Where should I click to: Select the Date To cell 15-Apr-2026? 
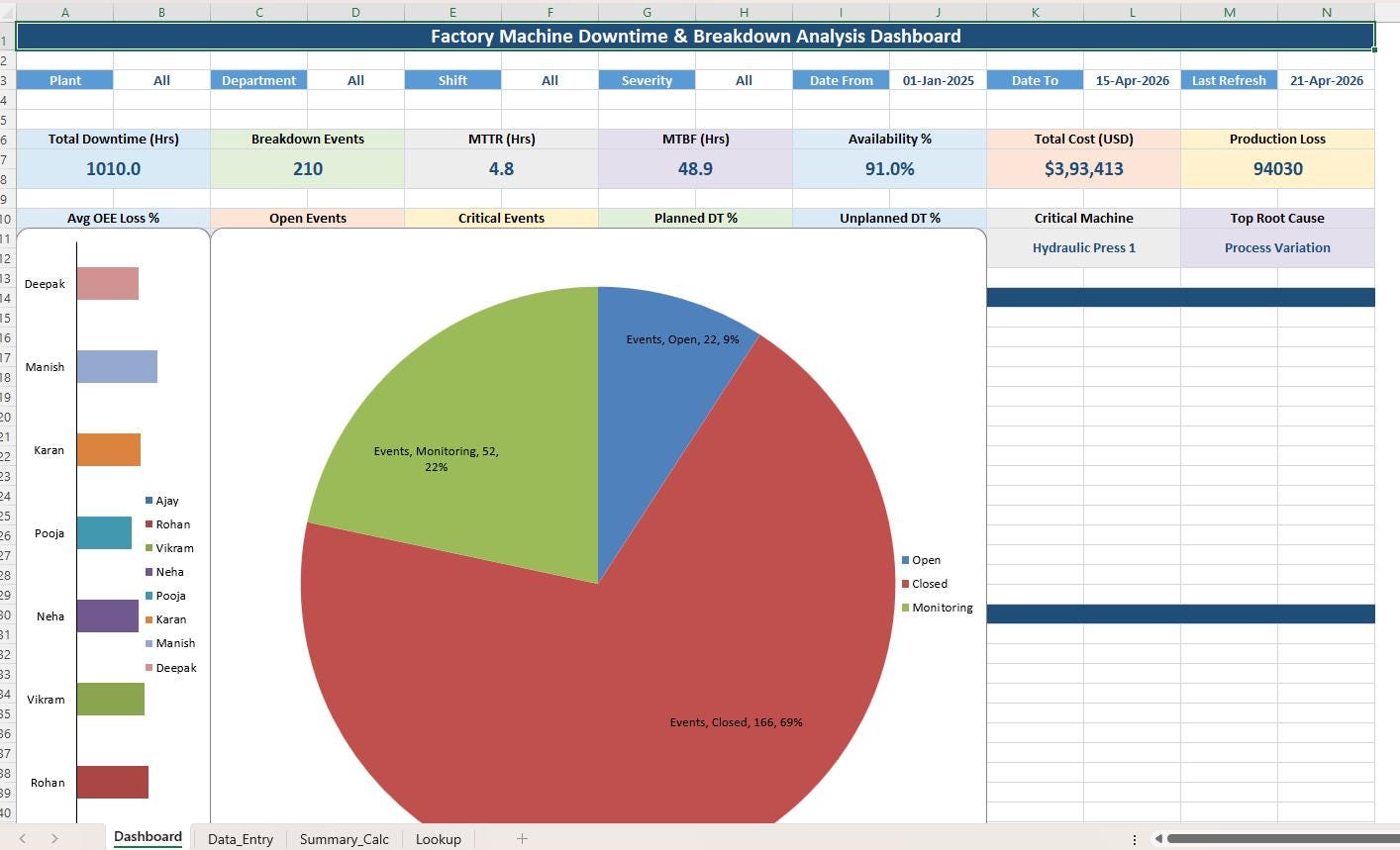[x=1132, y=80]
